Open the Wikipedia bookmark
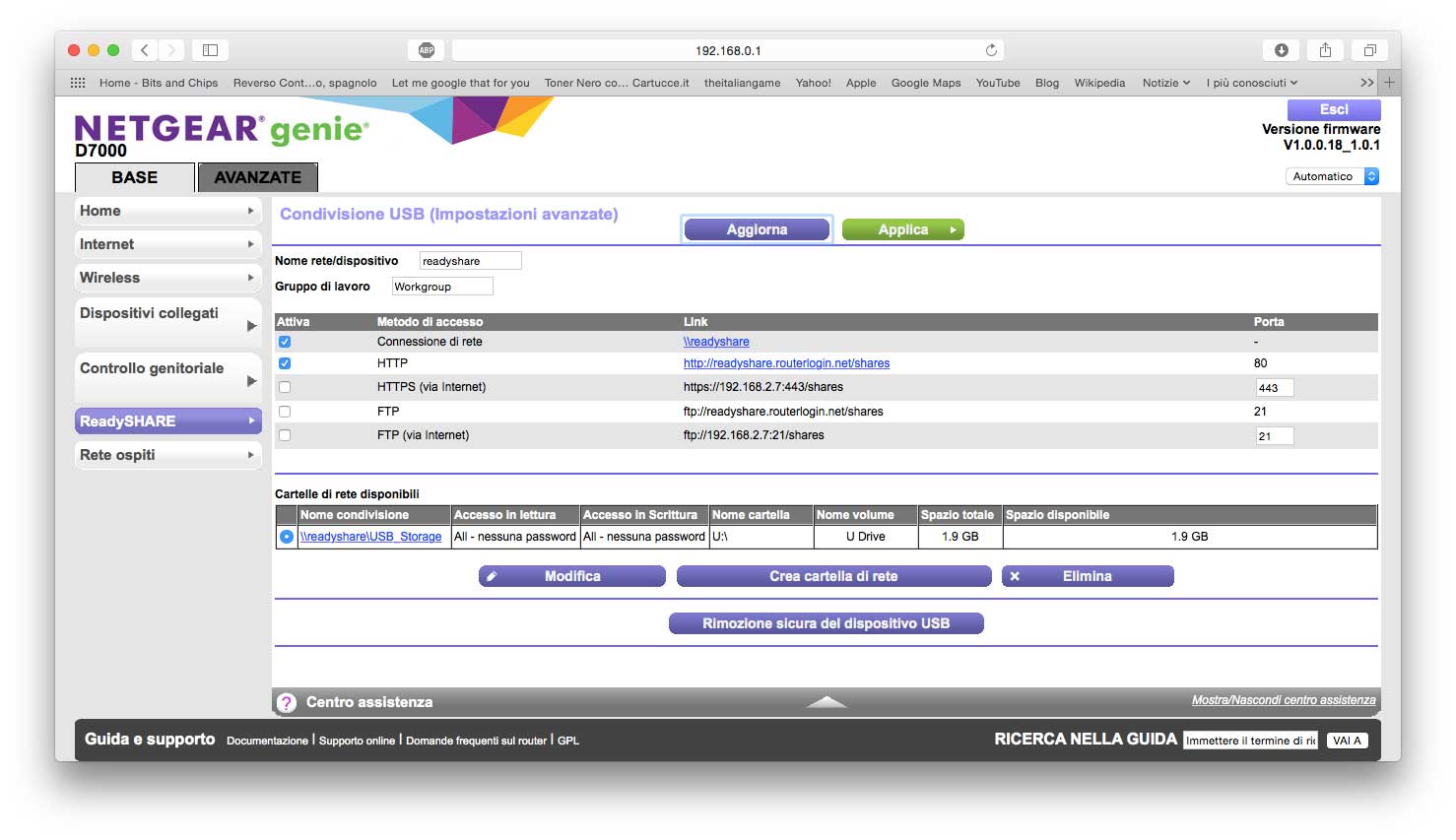The image size is (1456, 840). [1099, 83]
